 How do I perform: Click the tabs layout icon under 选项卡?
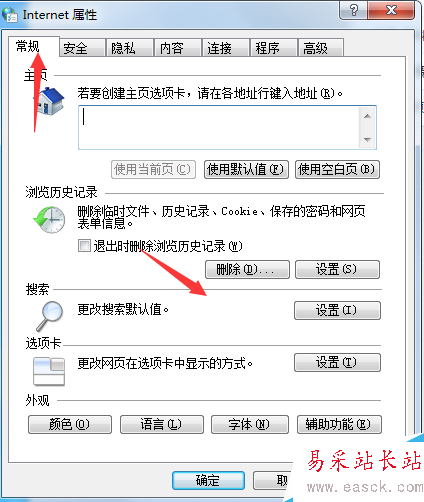49,371
